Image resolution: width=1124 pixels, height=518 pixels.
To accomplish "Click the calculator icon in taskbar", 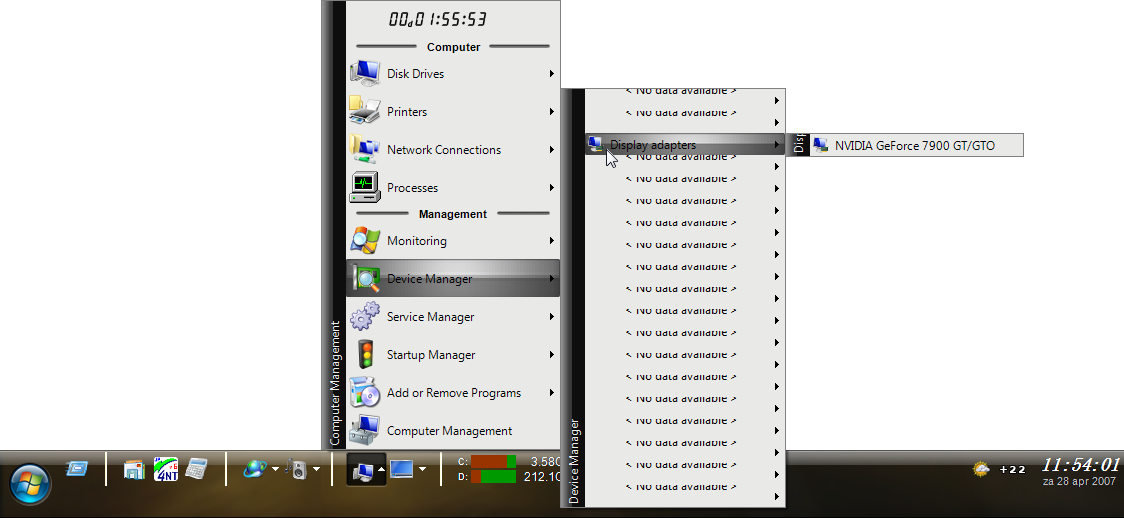I will [x=196, y=468].
